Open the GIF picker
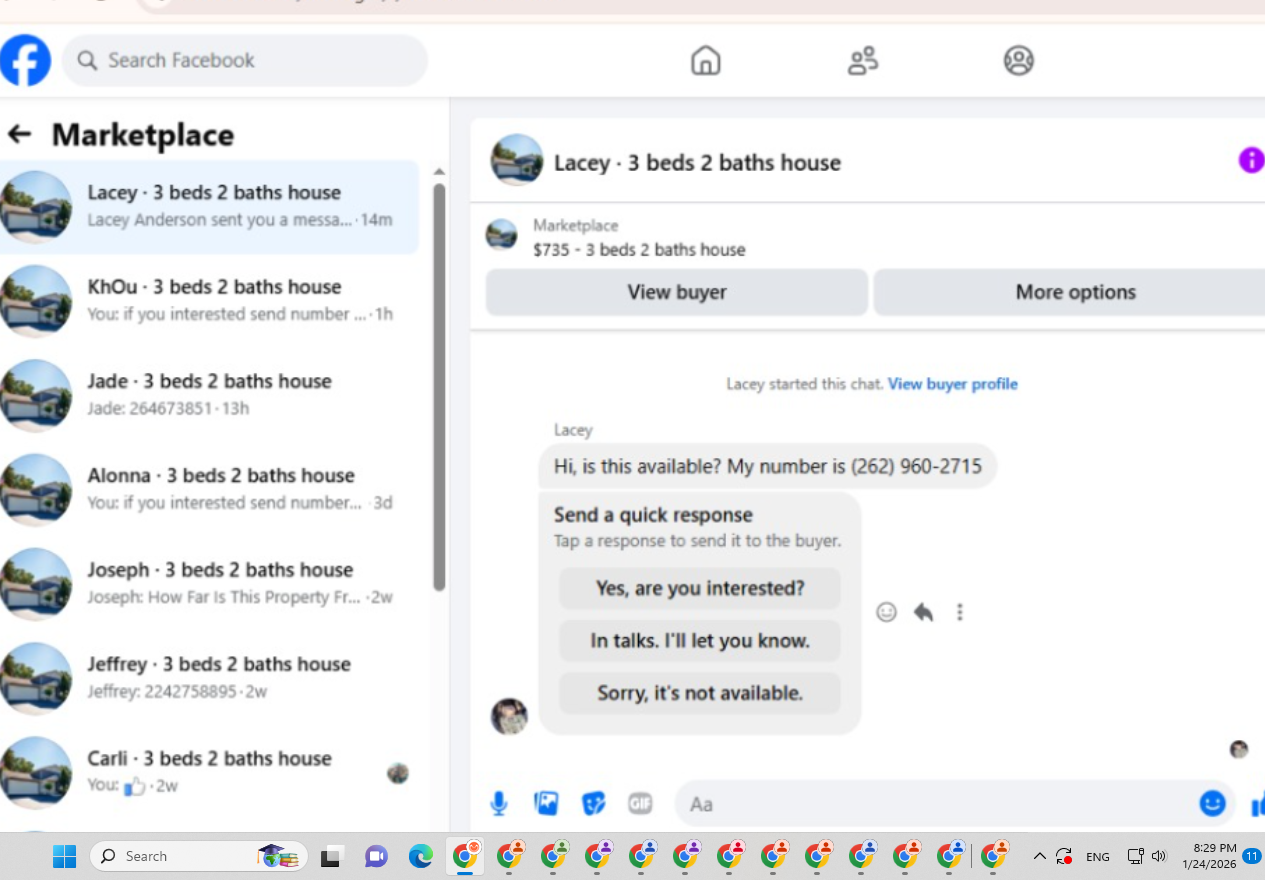Viewport: 1265px width, 880px height. pyautogui.click(x=640, y=803)
